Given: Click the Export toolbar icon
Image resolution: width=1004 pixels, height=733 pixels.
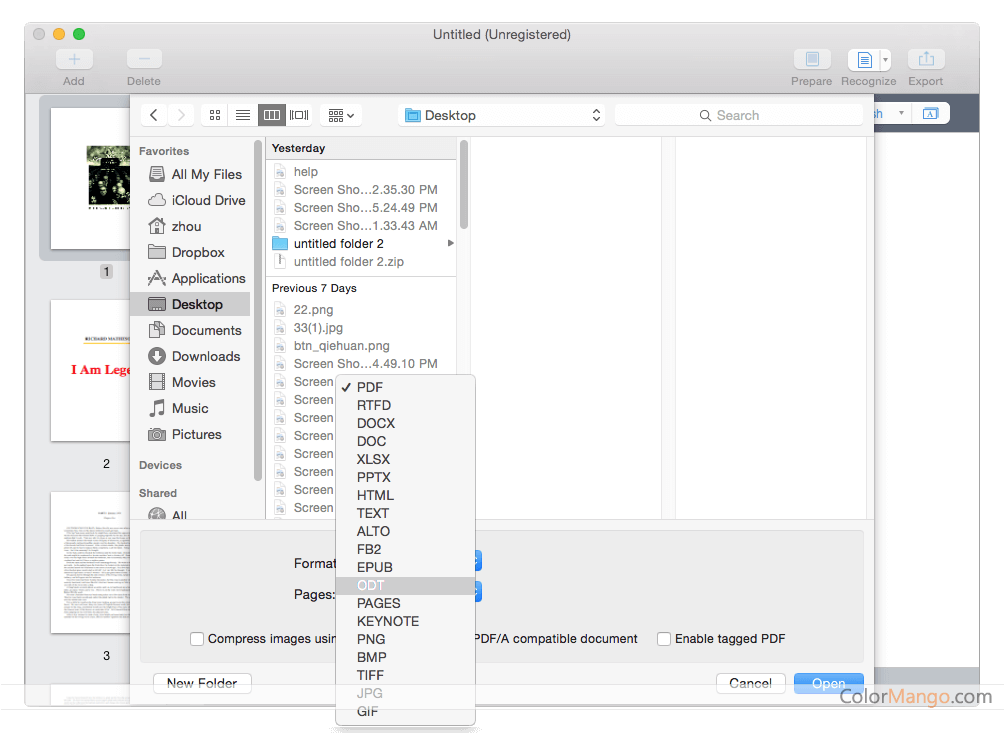Looking at the screenshot, I should pos(926,60).
